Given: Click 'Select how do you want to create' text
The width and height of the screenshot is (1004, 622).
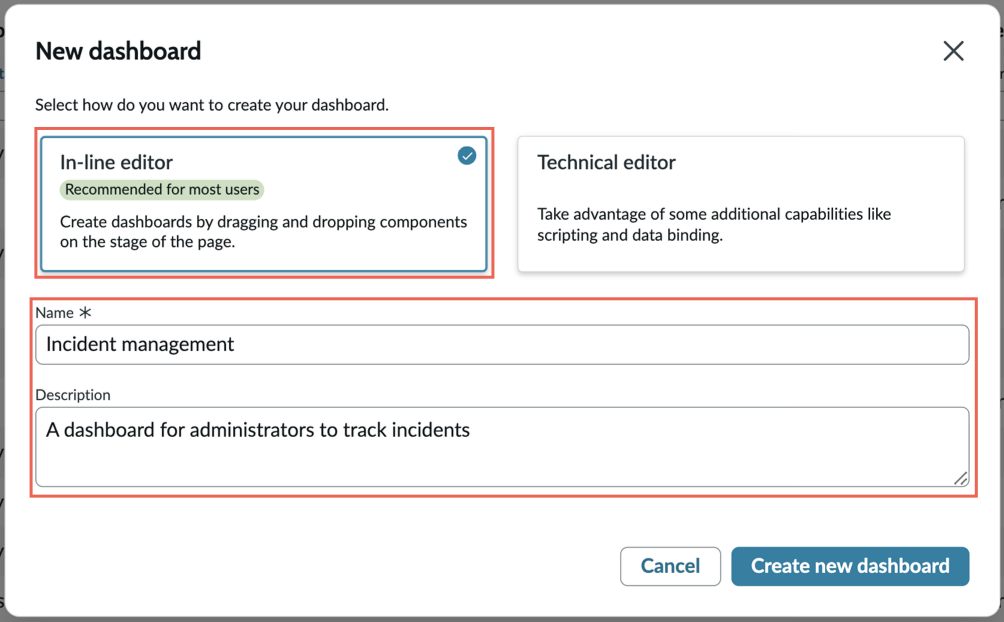Looking at the screenshot, I should point(212,105).
